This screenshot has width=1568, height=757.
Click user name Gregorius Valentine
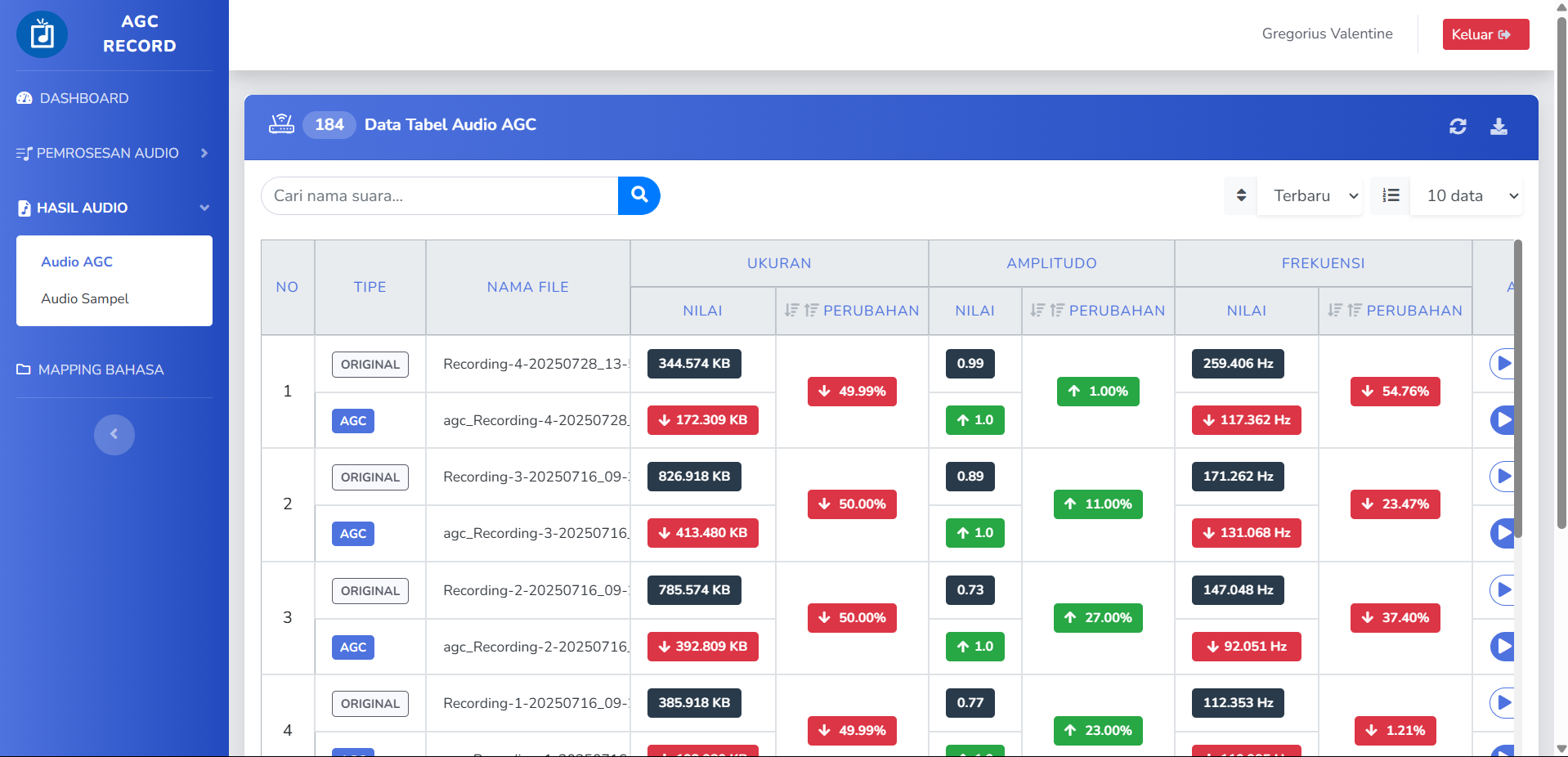click(1327, 34)
